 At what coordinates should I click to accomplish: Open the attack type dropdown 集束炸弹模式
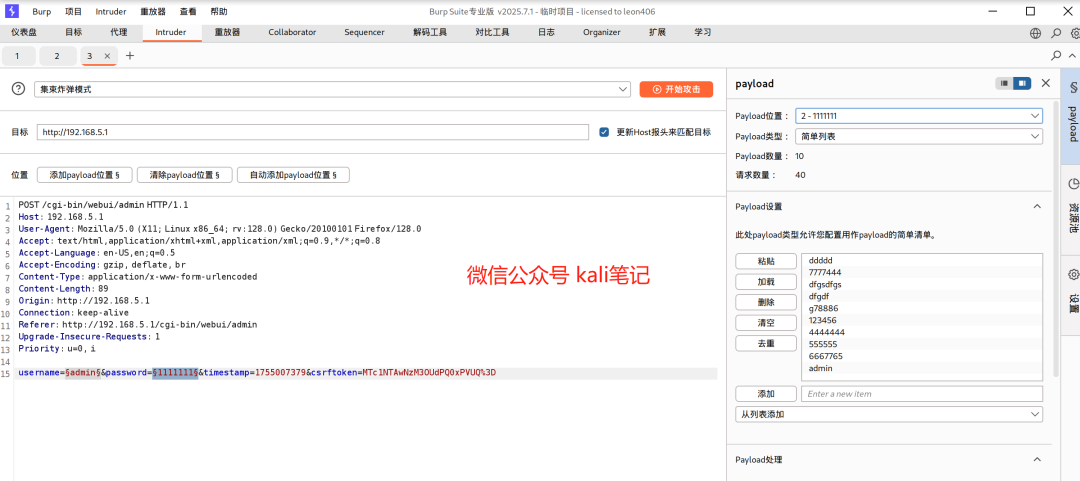click(x=332, y=90)
